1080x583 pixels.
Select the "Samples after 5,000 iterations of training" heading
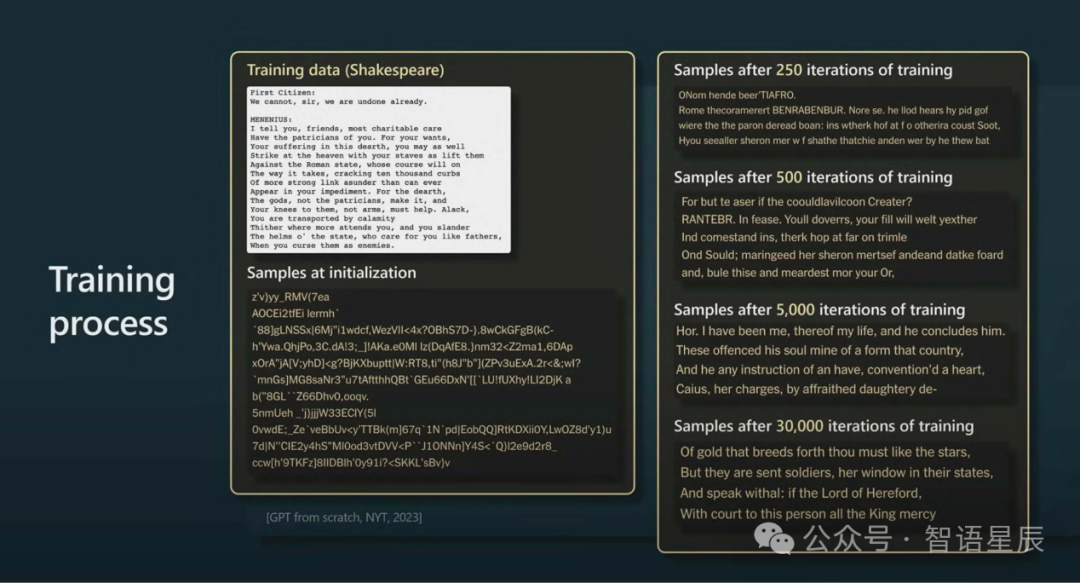pyautogui.click(x=819, y=310)
